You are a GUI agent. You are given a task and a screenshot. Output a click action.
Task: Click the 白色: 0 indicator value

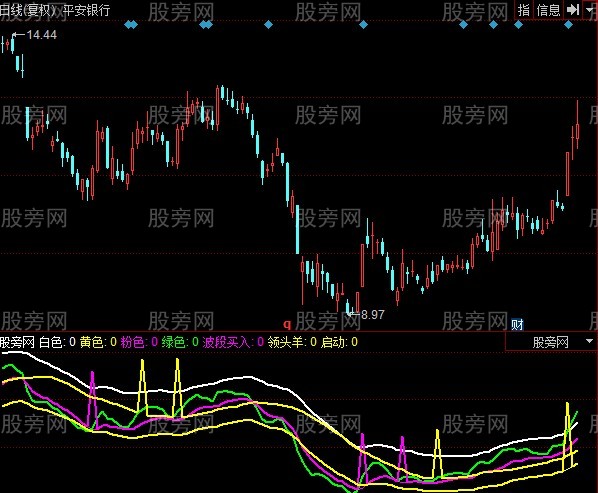tap(58, 342)
